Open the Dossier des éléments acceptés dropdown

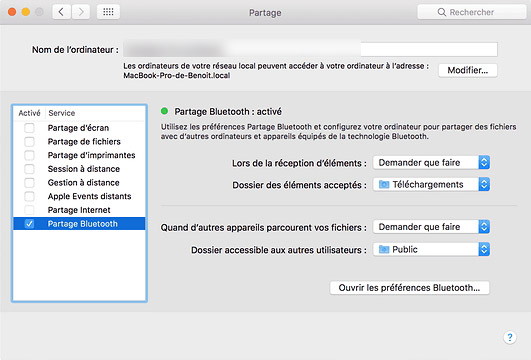[431, 185]
